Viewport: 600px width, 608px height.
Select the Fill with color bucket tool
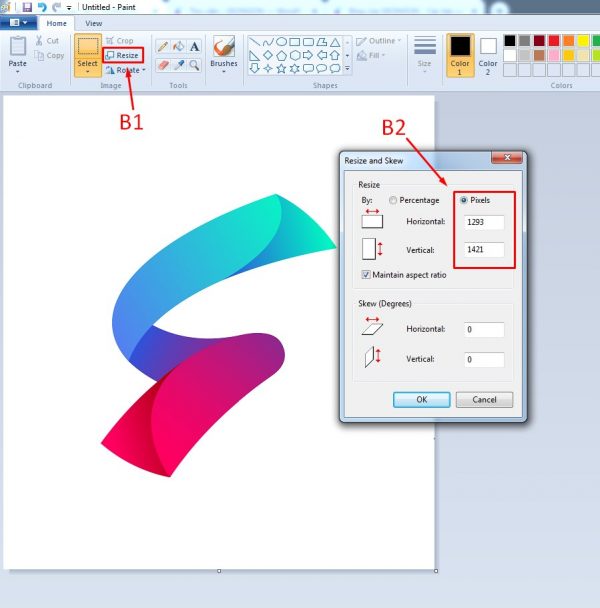click(178, 47)
